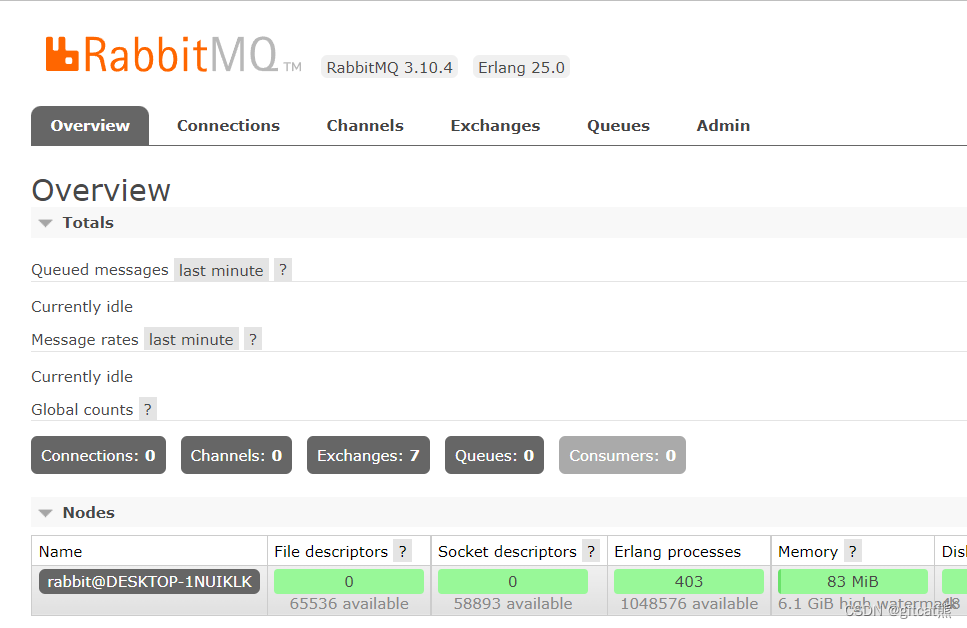967x628 pixels.
Task: Open the Message rates last minute selector
Action: click(x=191, y=339)
